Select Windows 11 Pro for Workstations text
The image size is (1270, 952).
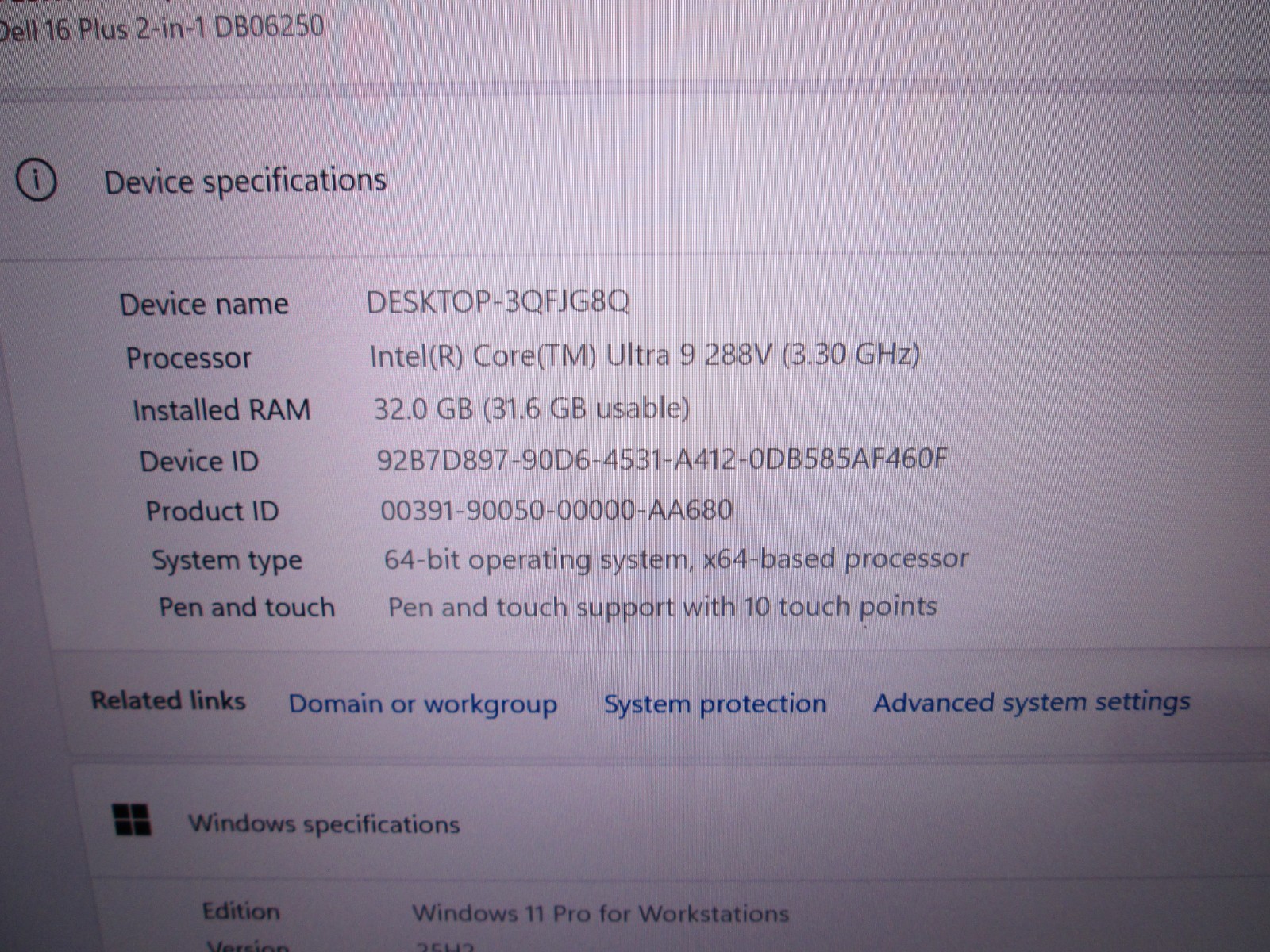(x=600, y=913)
